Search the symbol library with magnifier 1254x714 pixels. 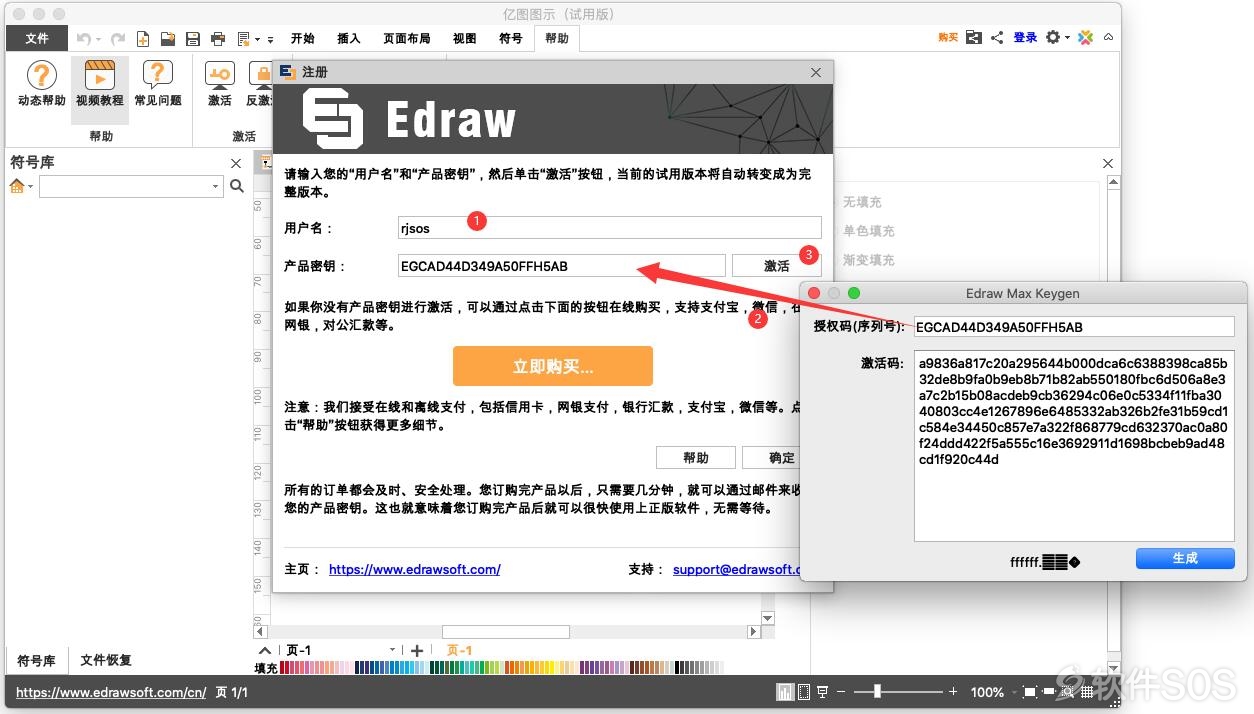pos(237,186)
